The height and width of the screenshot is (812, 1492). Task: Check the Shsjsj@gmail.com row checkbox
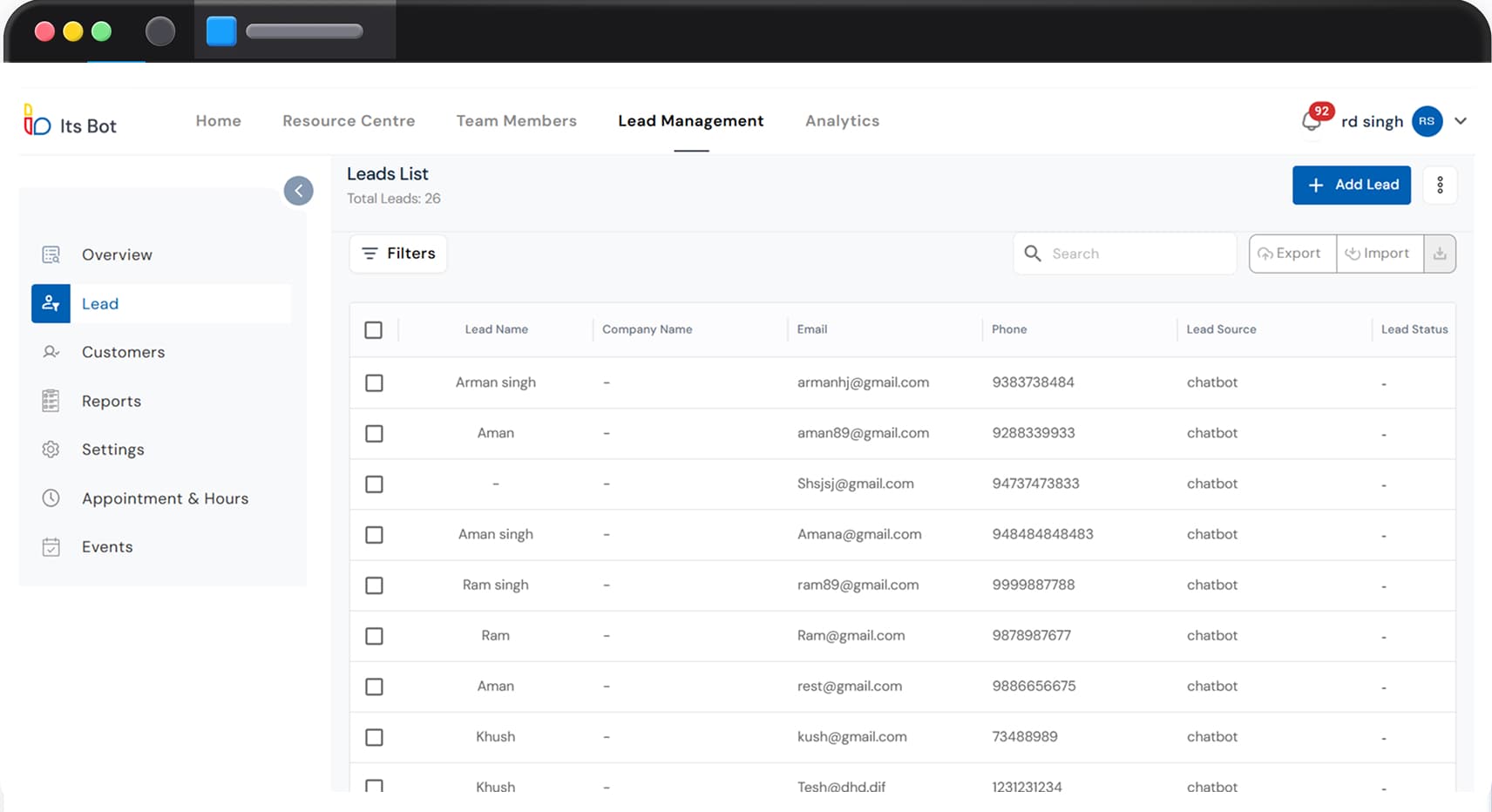click(x=374, y=484)
